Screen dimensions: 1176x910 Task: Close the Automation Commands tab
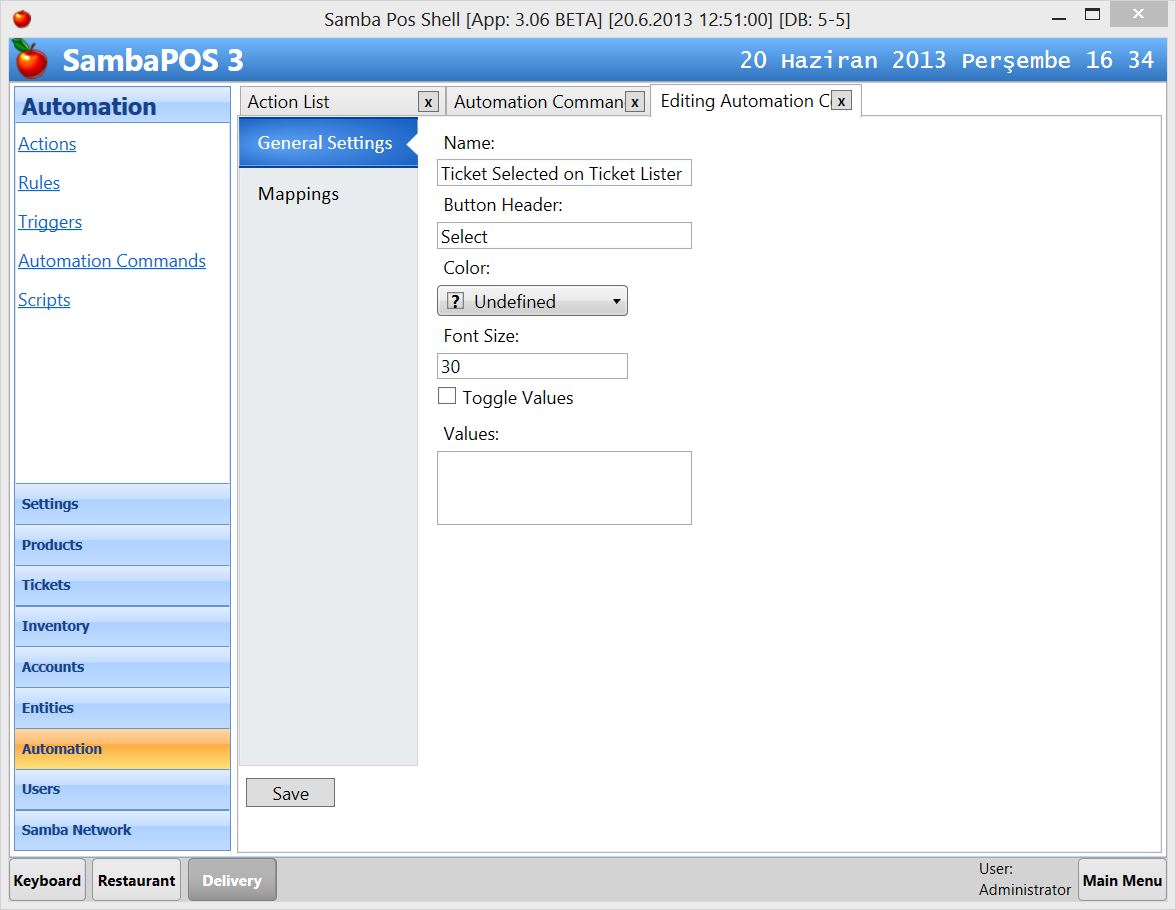coord(635,101)
